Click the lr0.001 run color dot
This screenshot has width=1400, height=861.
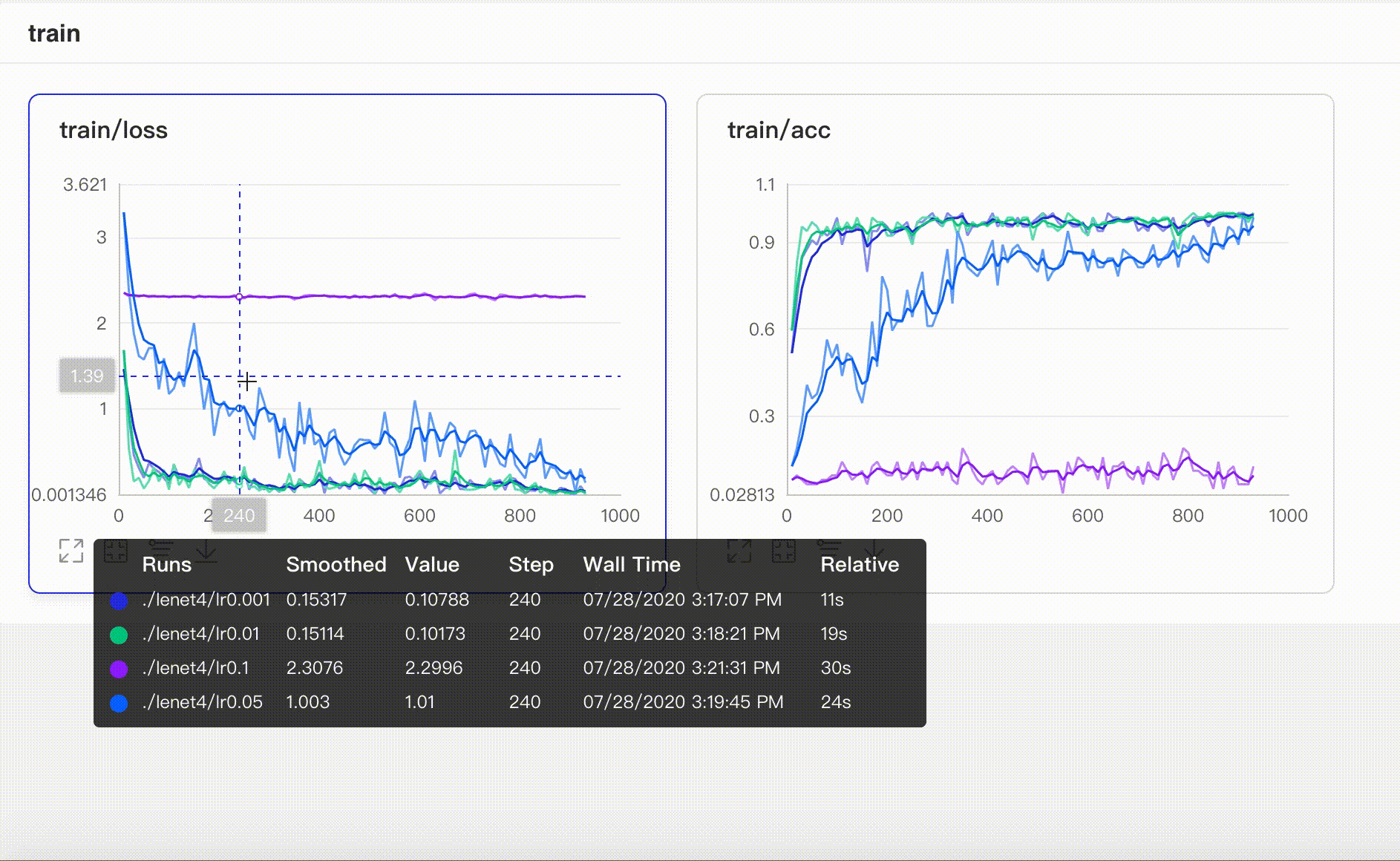(x=119, y=600)
